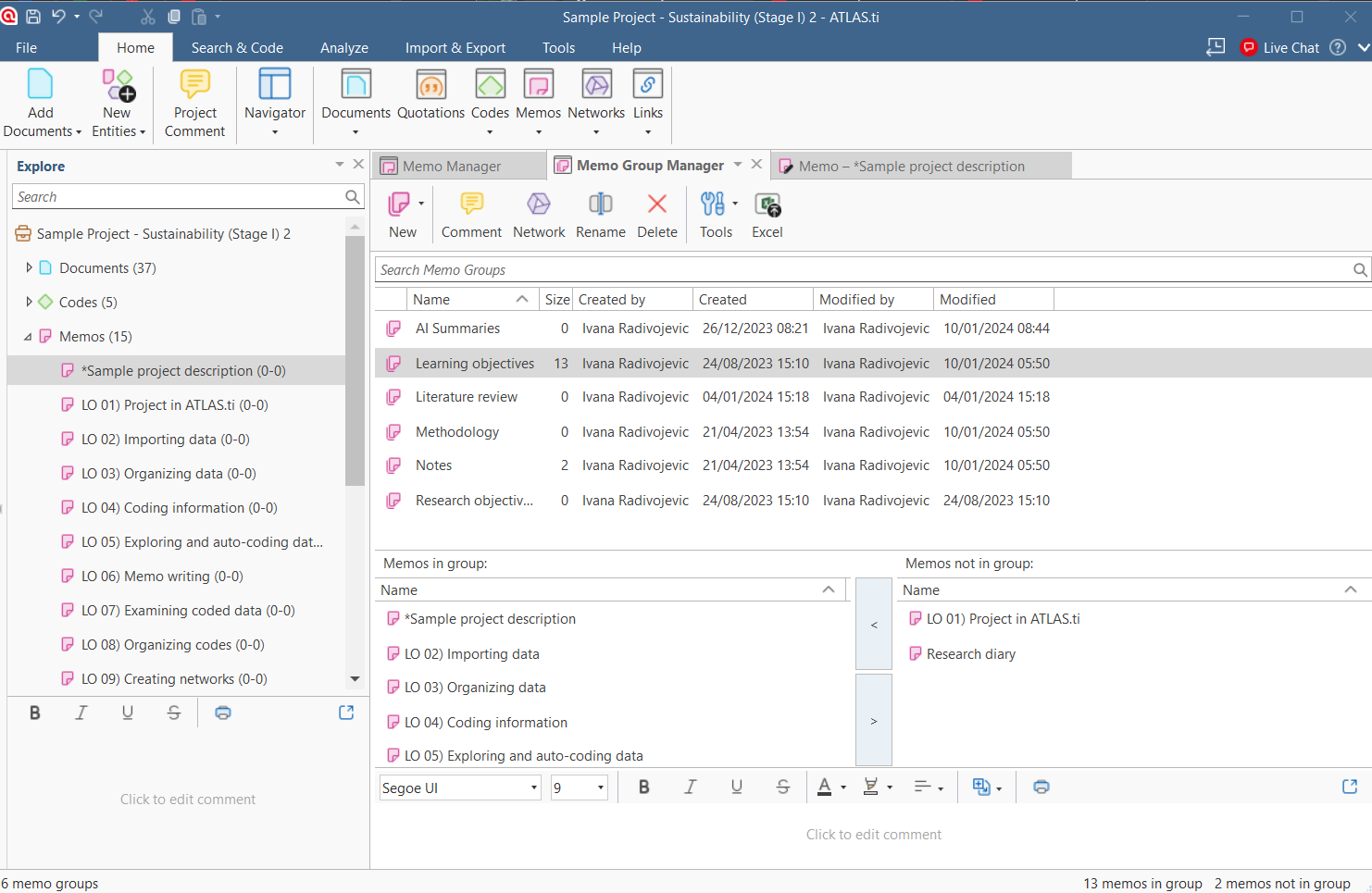The image size is (1372, 893).
Task: Expand the Documents (37) tree node
Action: coord(29,267)
